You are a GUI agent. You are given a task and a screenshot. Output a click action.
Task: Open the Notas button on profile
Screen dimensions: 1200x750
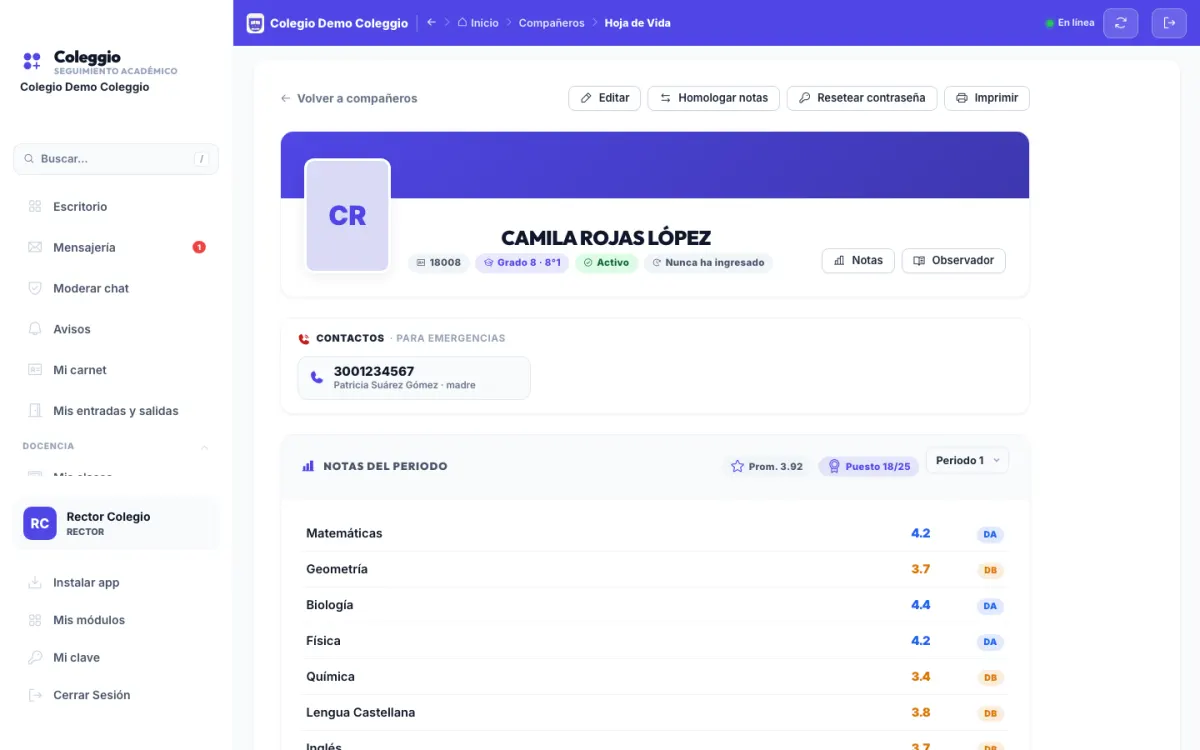point(858,260)
